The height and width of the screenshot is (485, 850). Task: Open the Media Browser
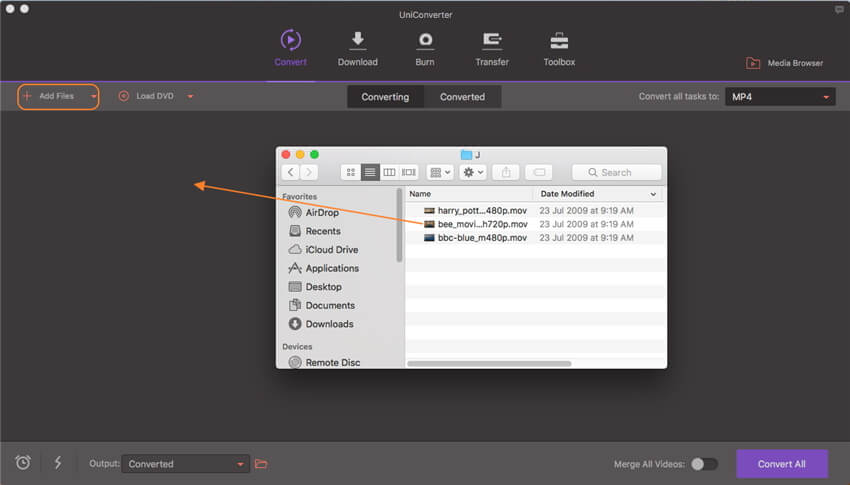784,63
